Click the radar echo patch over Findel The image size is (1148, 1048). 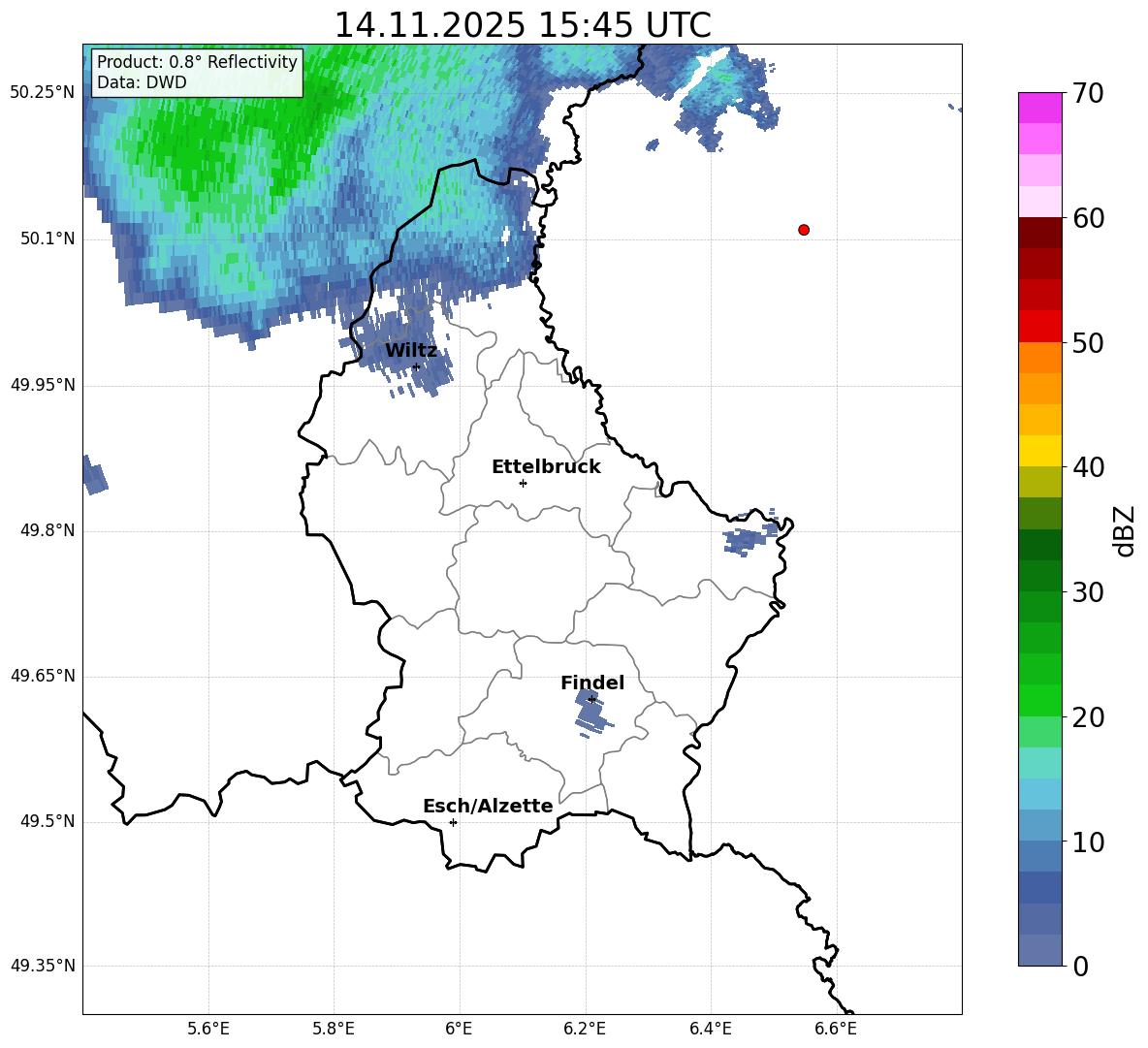coord(592,713)
